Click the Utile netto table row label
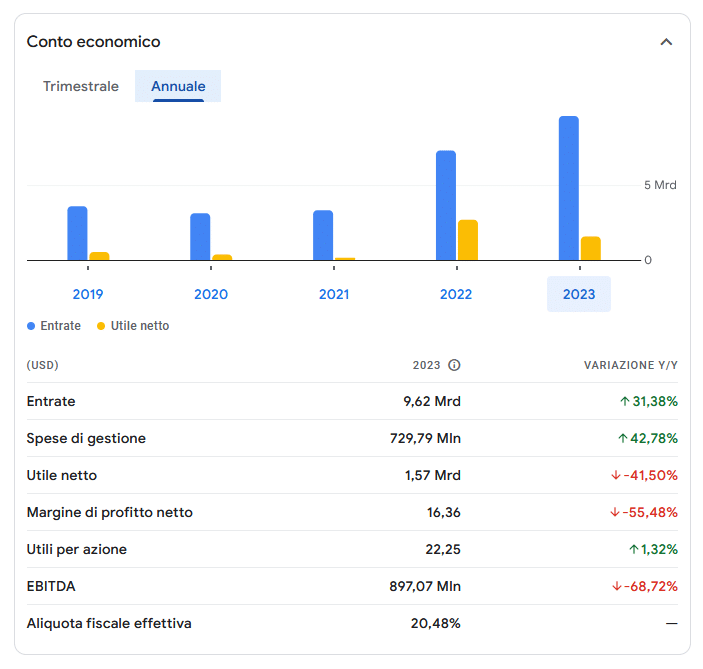 pyautogui.click(x=61, y=475)
